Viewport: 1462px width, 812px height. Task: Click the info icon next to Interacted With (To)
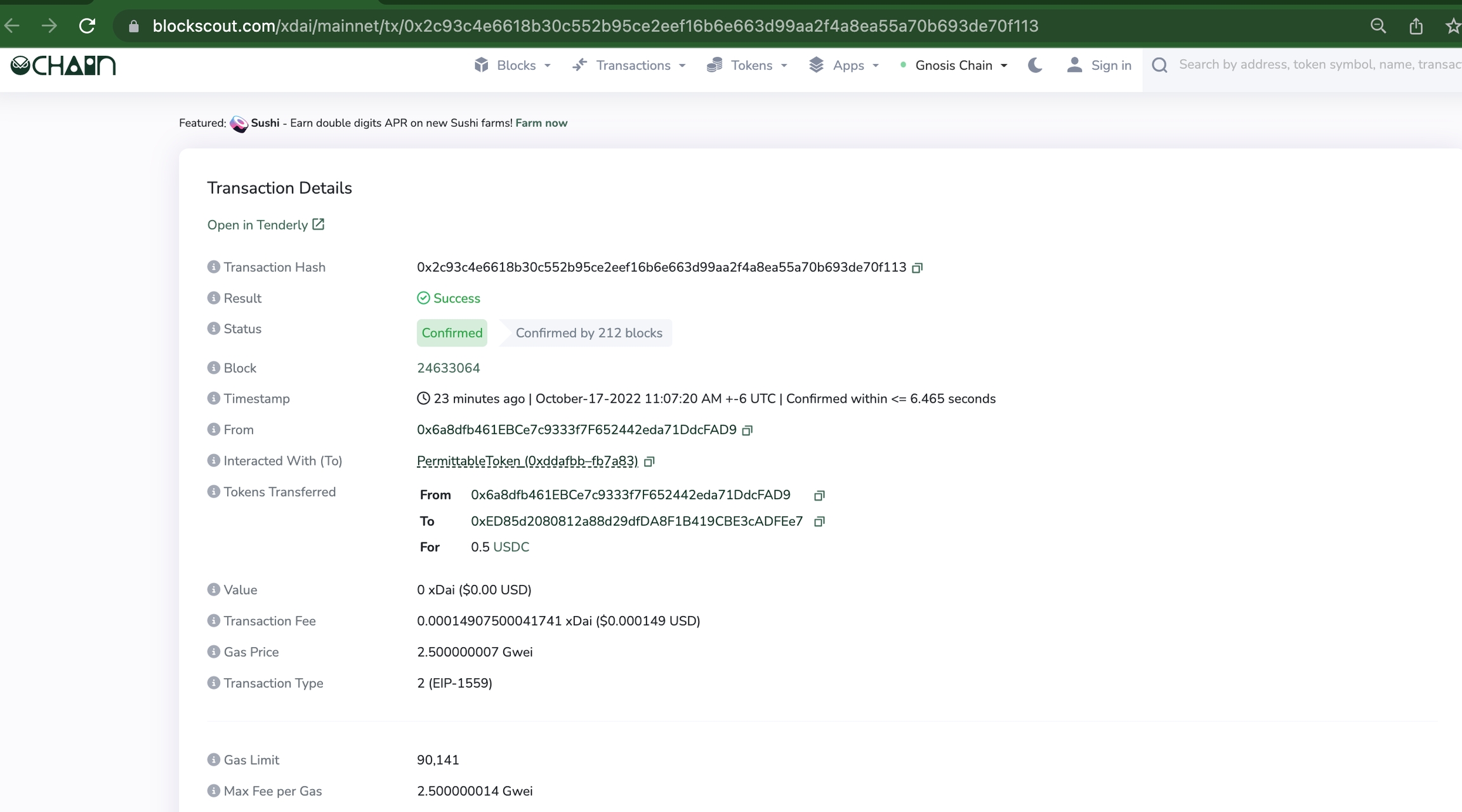tap(213, 461)
